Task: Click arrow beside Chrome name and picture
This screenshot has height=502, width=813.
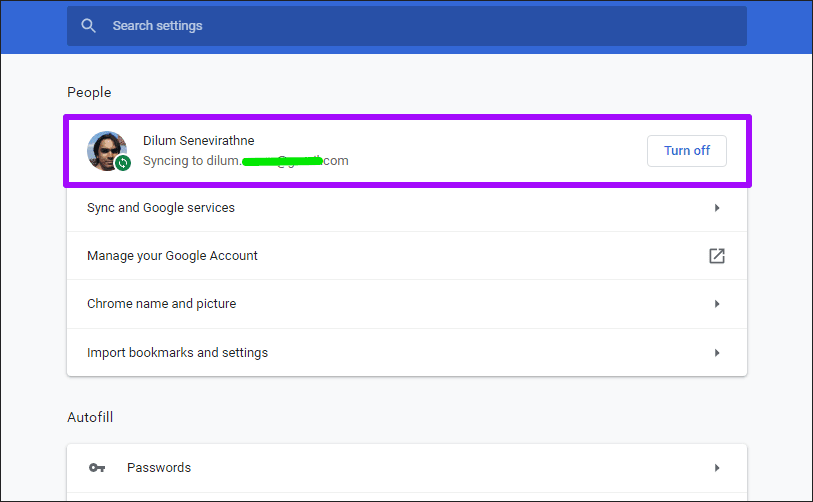Action: click(717, 304)
